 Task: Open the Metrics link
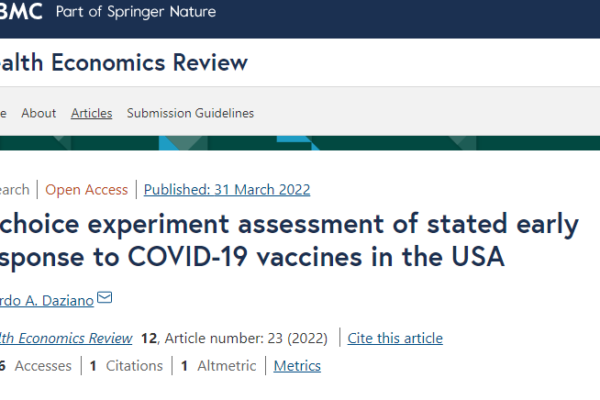tap(297, 366)
